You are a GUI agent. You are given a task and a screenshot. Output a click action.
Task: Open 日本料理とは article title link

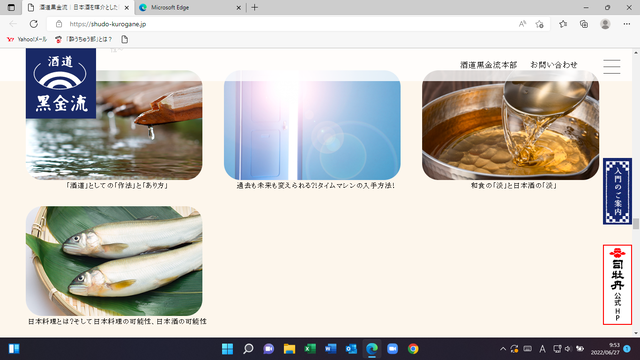117,322
